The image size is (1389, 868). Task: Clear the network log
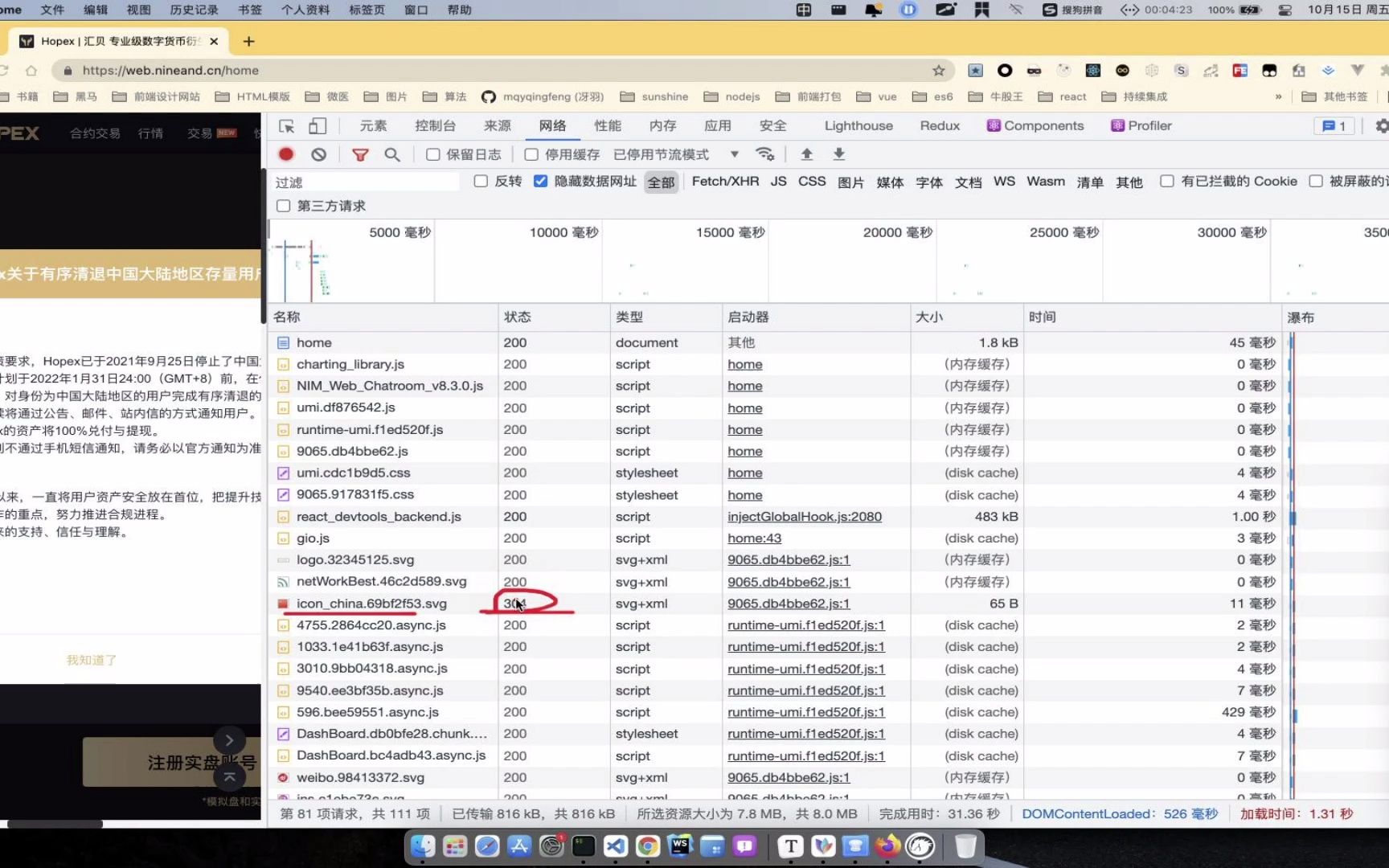(x=319, y=154)
